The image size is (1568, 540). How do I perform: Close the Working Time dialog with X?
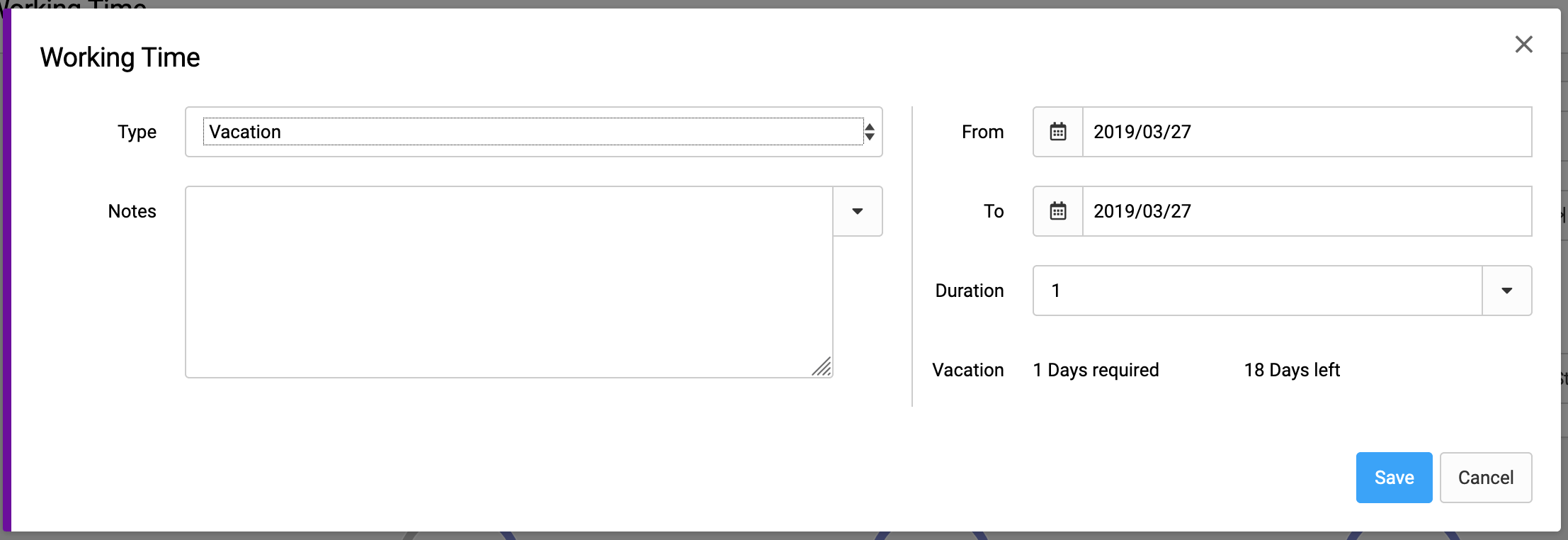pyautogui.click(x=1523, y=44)
